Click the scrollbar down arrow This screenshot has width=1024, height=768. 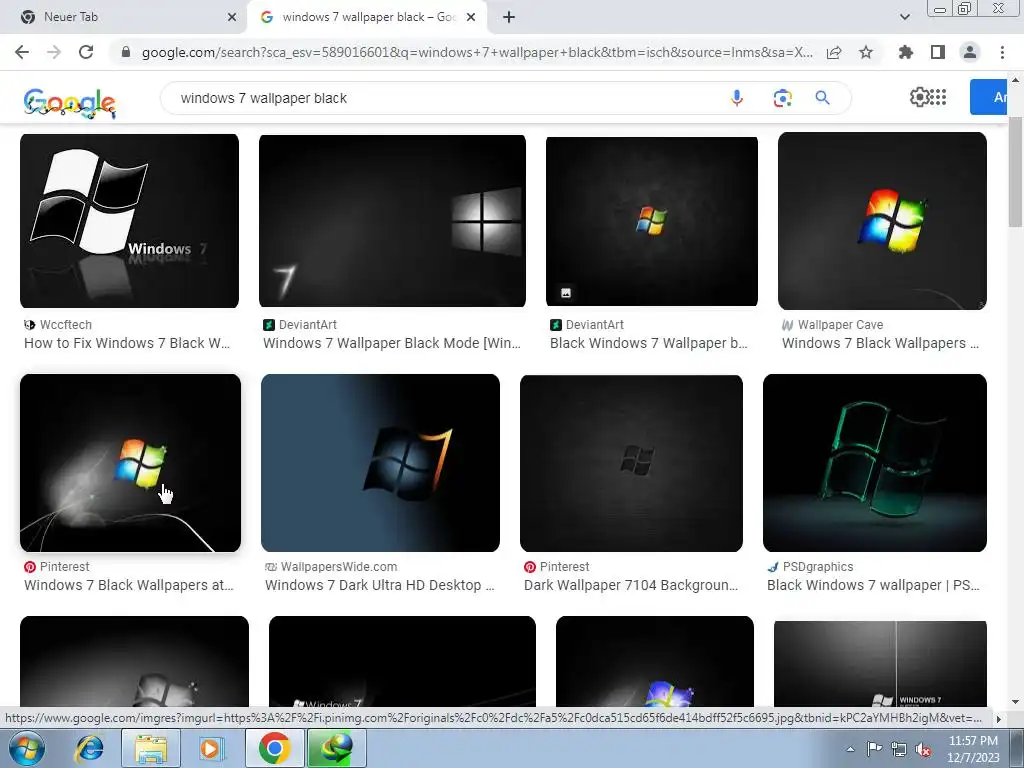[x=1015, y=702]
